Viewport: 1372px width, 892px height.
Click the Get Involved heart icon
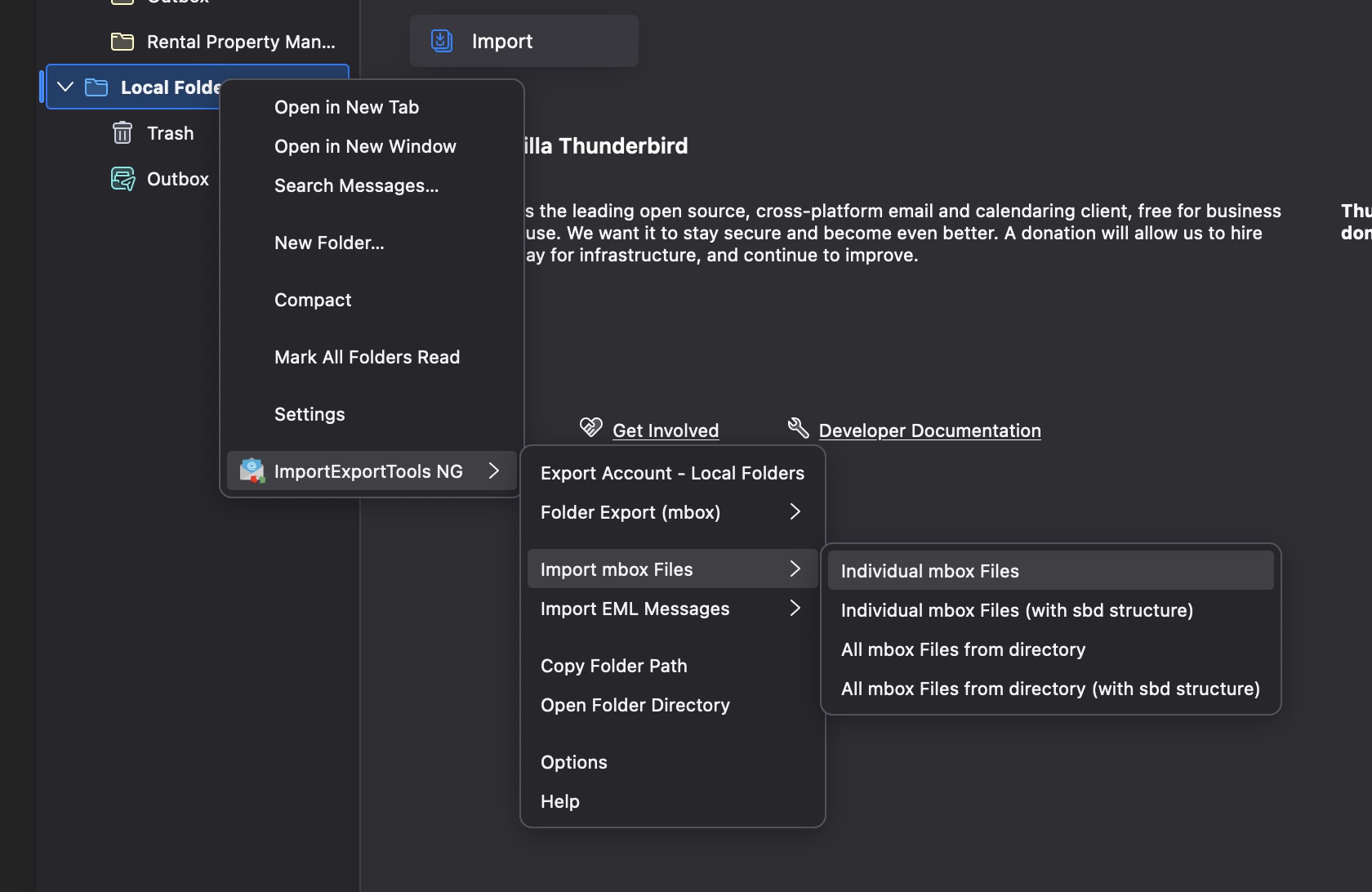(x=590, y=427)
